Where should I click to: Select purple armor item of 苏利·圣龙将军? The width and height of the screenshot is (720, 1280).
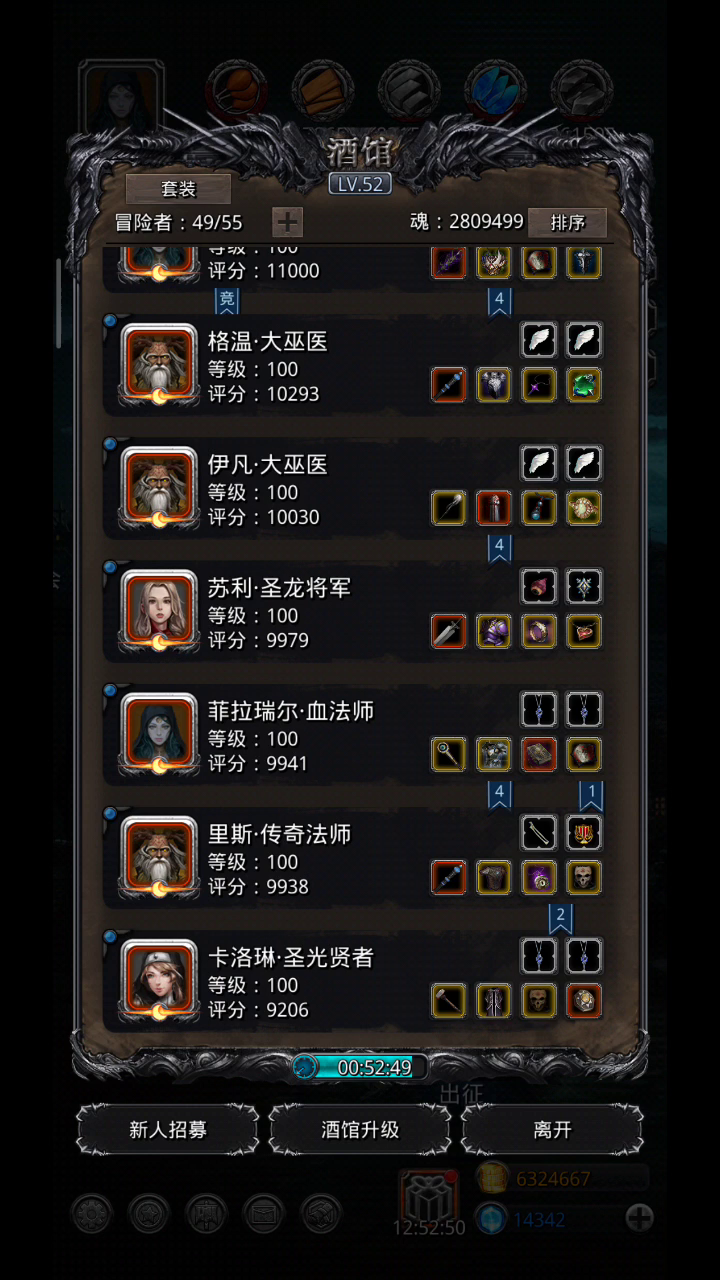click(x=494, y=631)
